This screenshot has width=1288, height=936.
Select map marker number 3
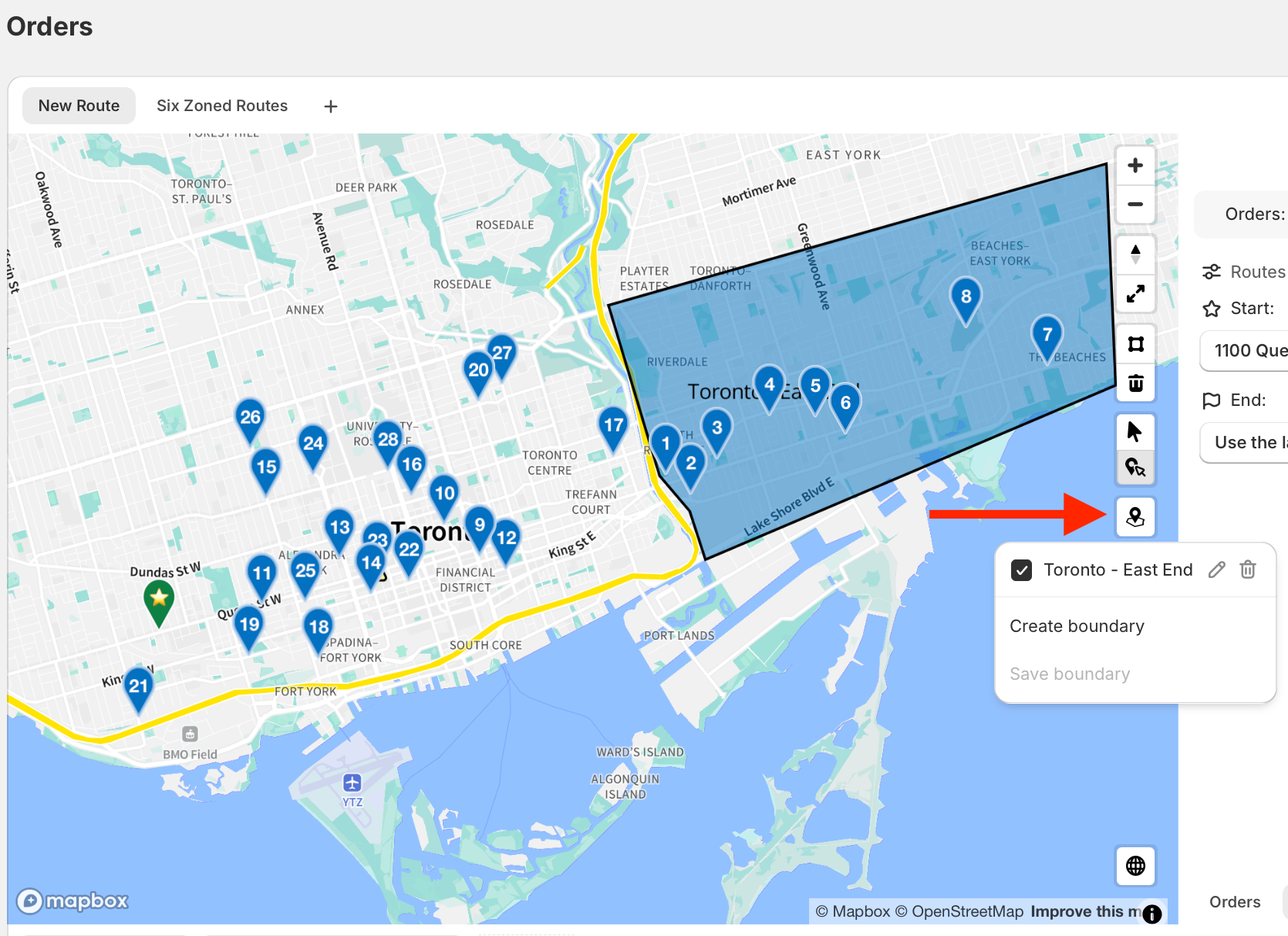click(717, 431)
